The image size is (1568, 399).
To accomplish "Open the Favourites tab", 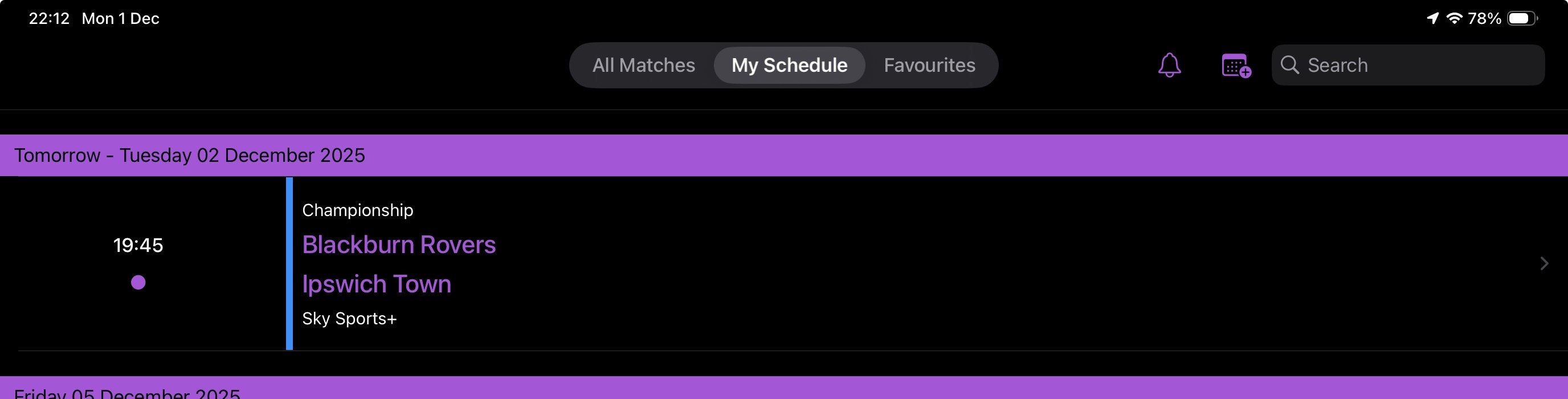I will tap(929, 65).
